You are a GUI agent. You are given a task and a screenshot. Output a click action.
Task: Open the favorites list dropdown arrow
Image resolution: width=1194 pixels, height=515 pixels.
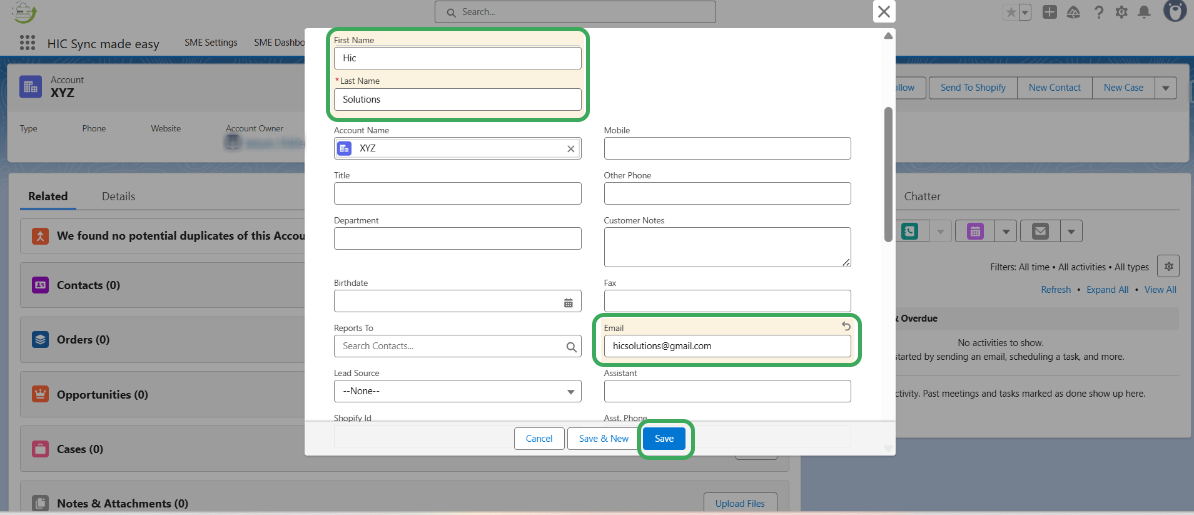coord(1025,12)
